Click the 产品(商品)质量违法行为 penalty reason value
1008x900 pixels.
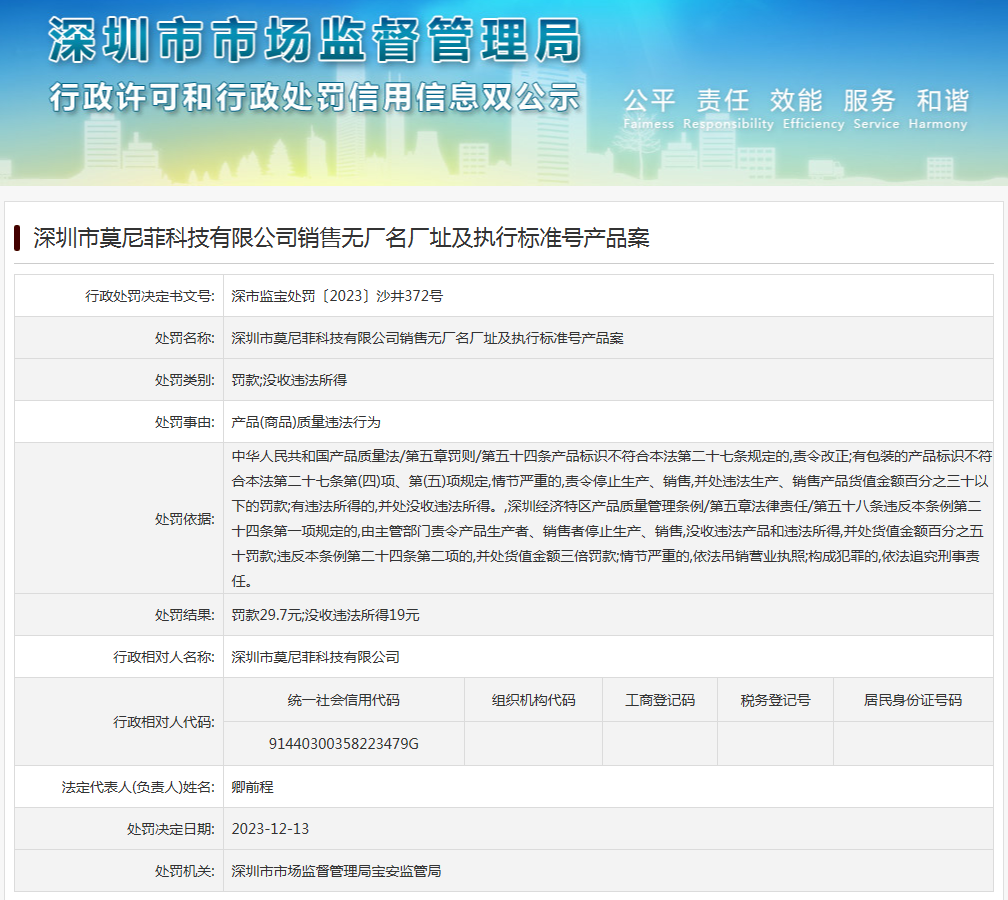pyautogui.click(x=306, y=422)
